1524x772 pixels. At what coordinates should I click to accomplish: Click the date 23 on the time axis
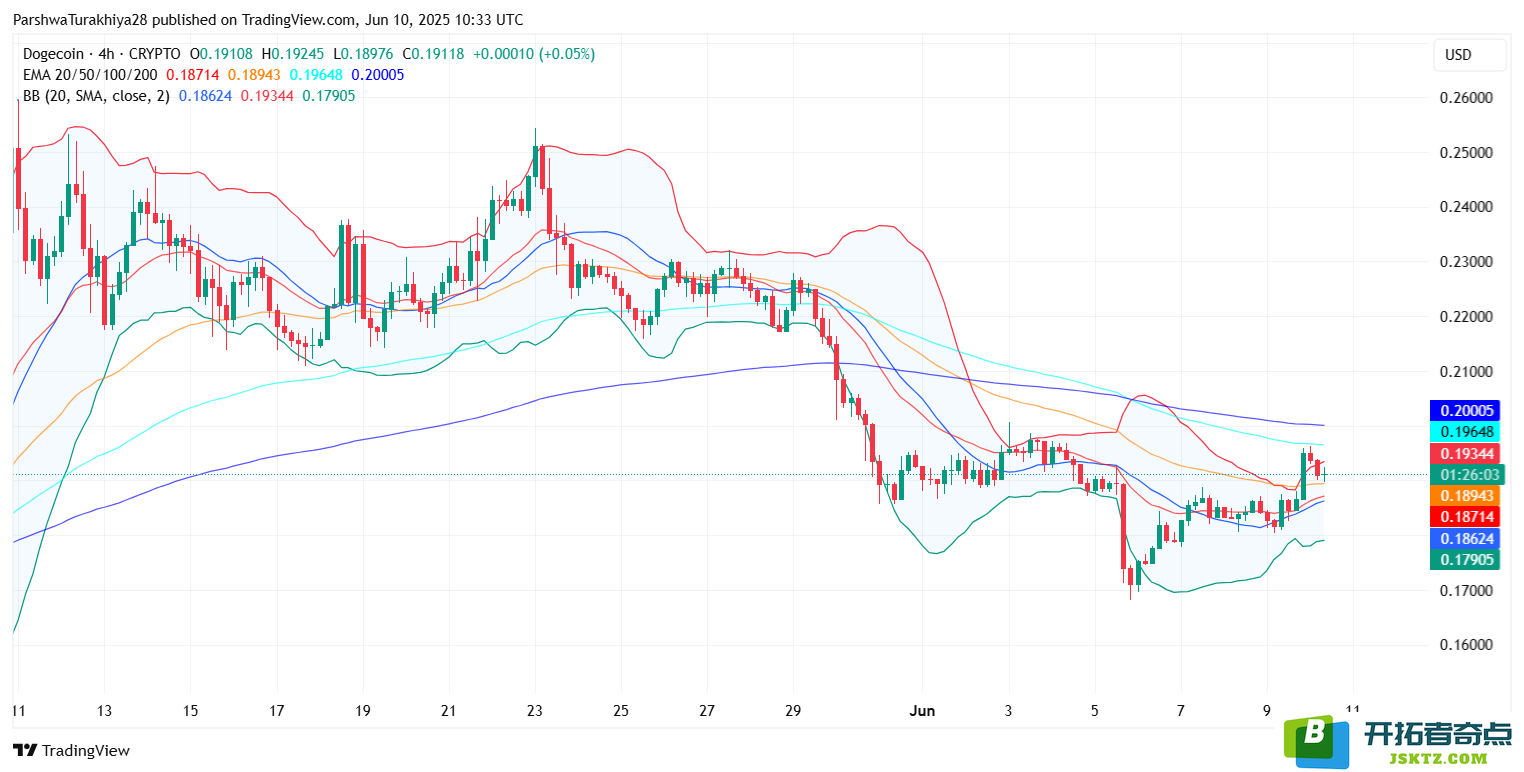[x=535, y=711]
